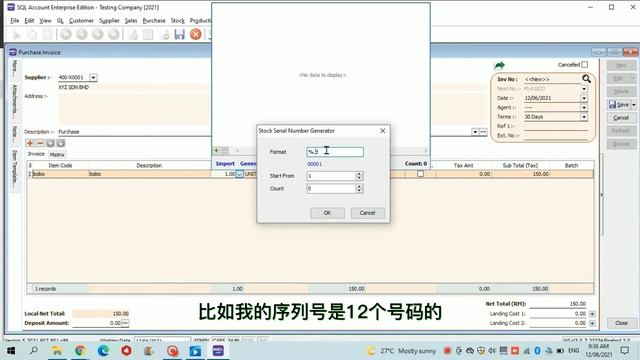Screen dimensions: 640x360
Task: Open the Purchase menu
Action: 154,20
